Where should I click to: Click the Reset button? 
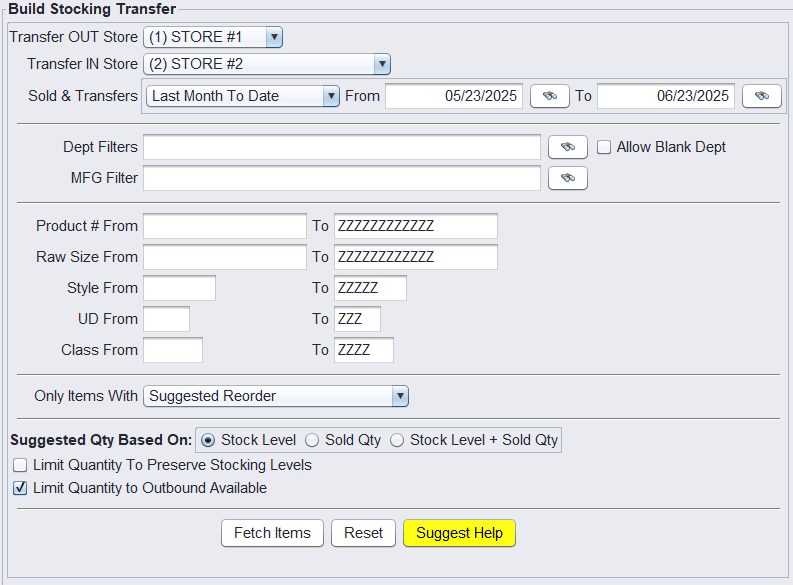click(x=363, y=533)
